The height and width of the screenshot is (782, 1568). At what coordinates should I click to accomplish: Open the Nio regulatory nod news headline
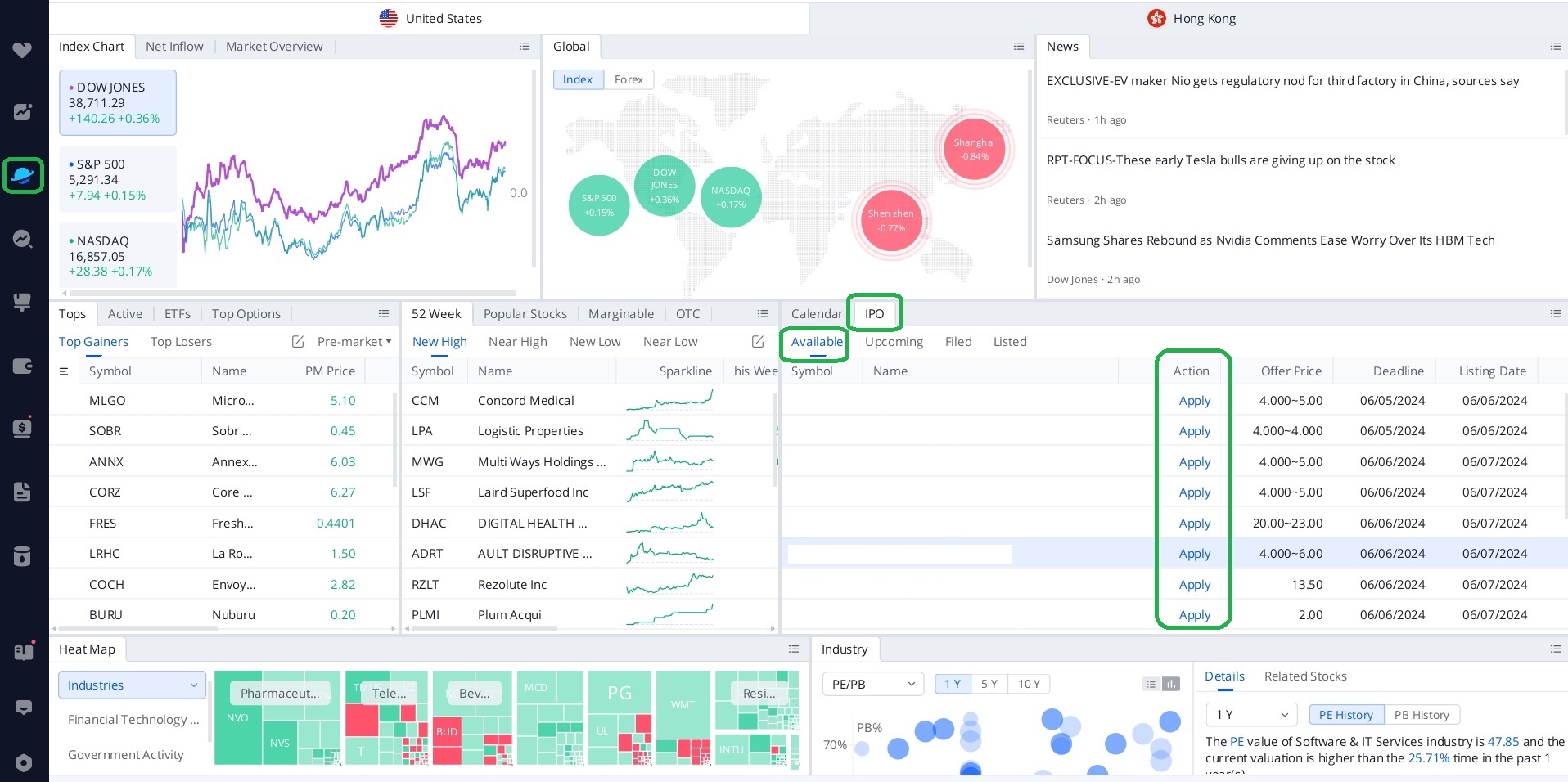[1282, 81]
